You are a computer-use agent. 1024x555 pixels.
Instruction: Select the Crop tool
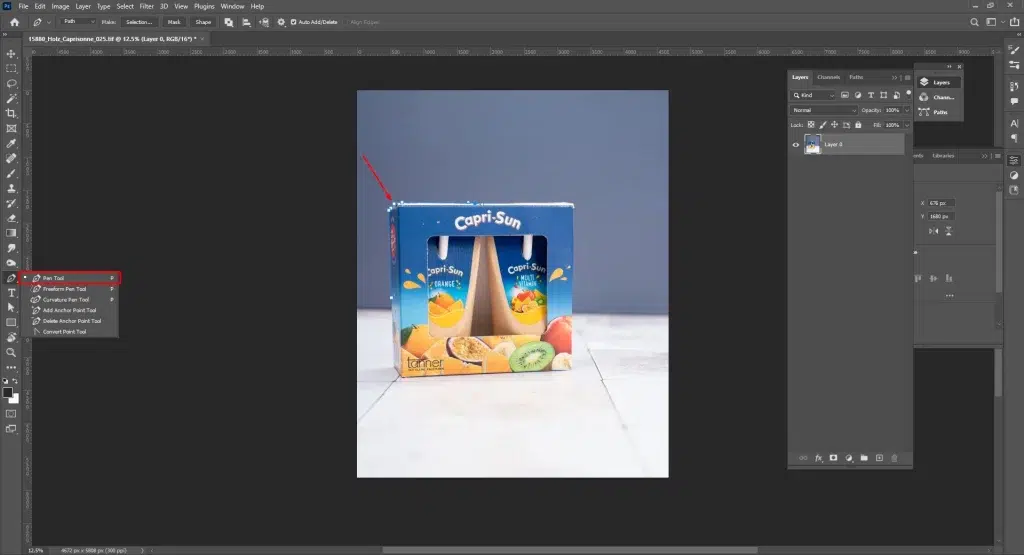click(11, 114)
